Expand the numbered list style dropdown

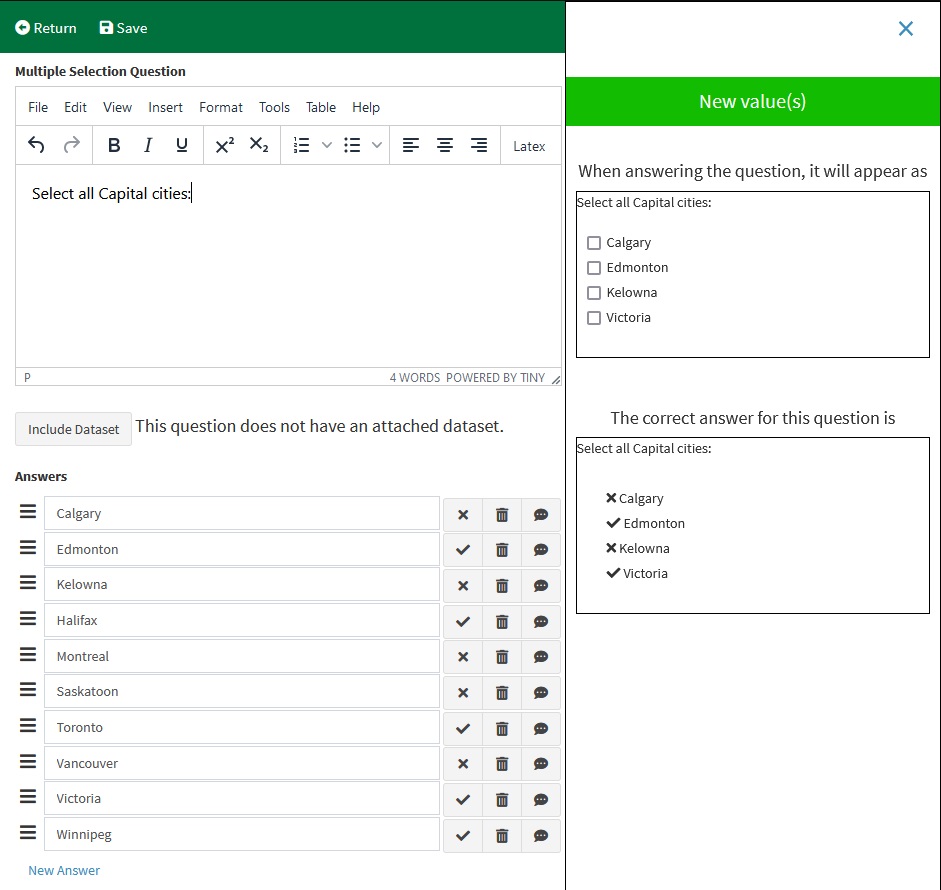coord(326,146)
